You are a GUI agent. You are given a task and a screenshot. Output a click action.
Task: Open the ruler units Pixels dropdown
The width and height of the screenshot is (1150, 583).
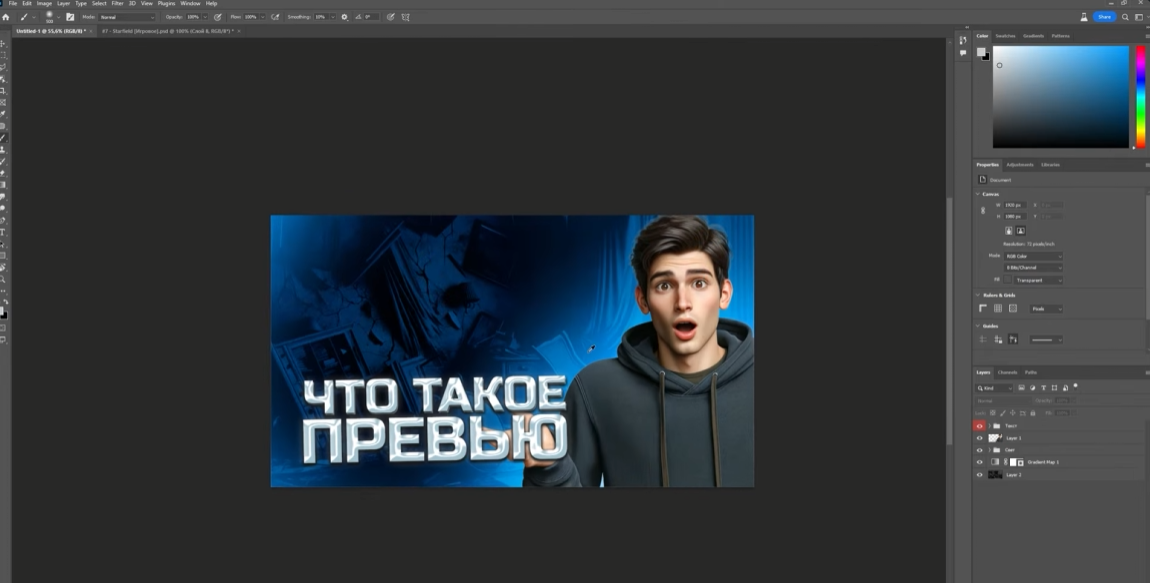pyautogui.click(x=1046, y=309)
